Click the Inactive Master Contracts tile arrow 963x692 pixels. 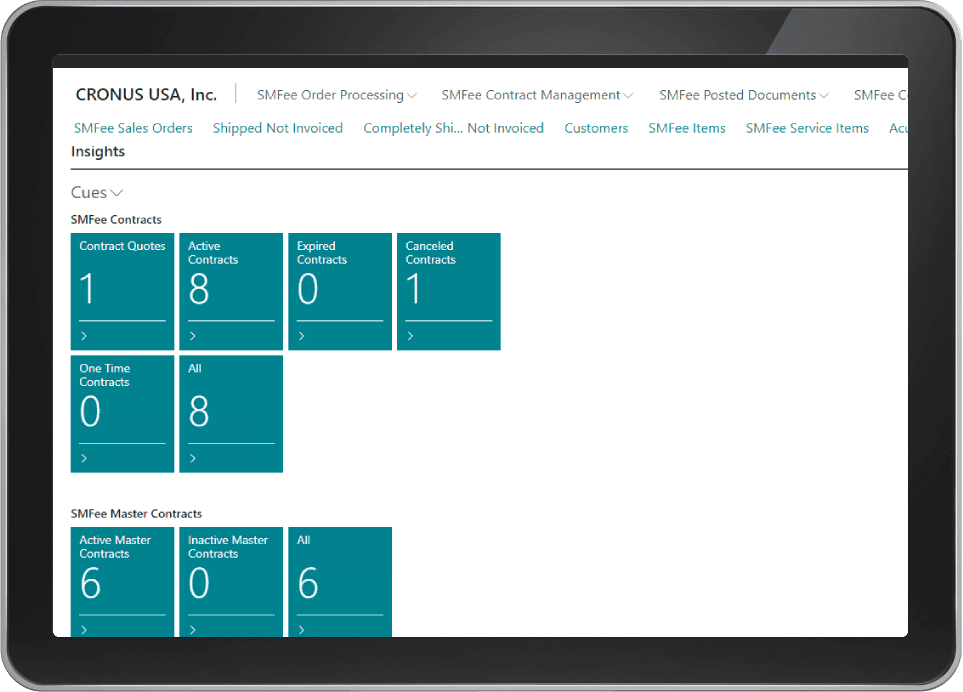193,629
